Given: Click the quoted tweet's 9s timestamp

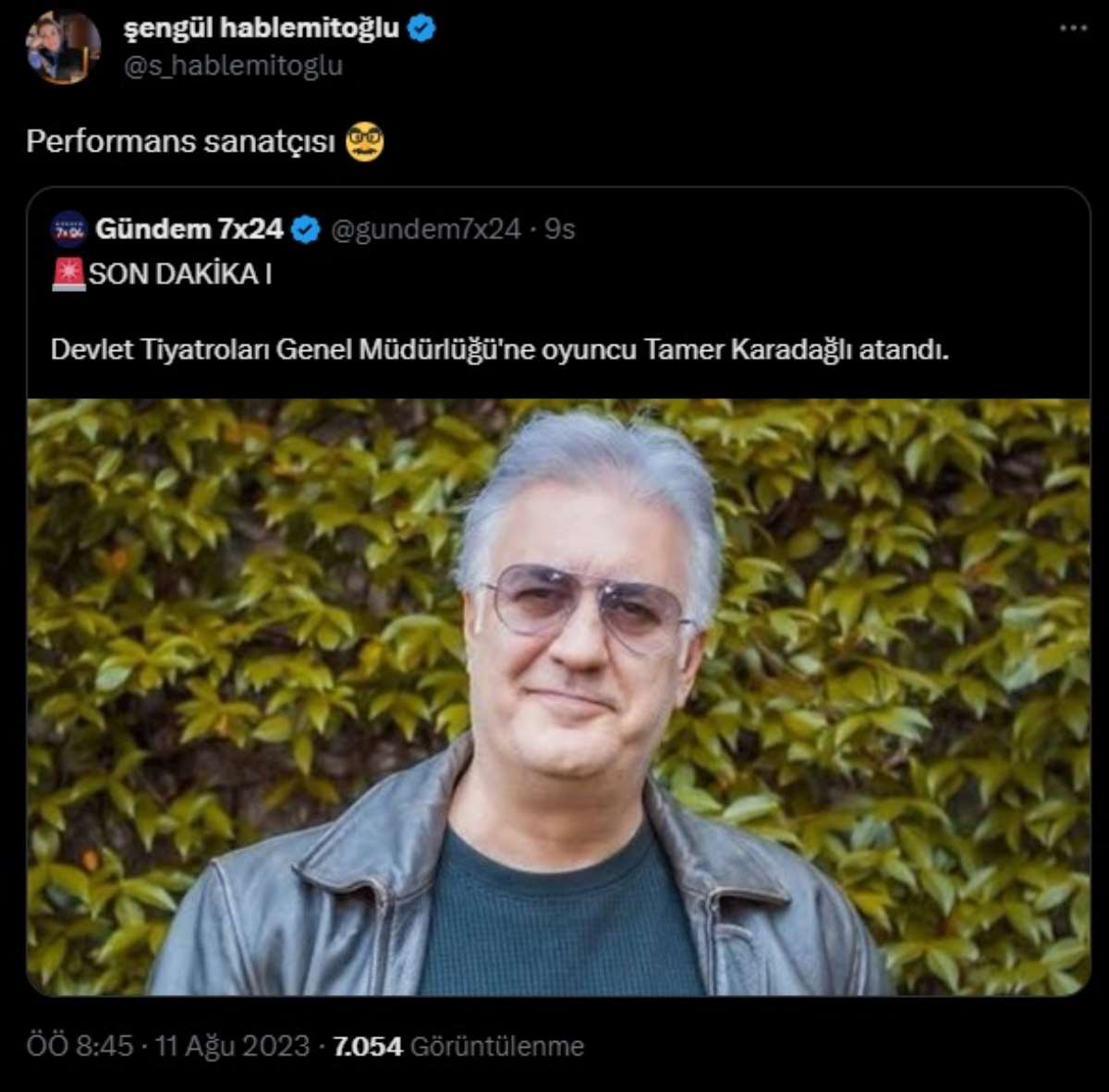Looking at the screenshot, I should click(560, 229).
